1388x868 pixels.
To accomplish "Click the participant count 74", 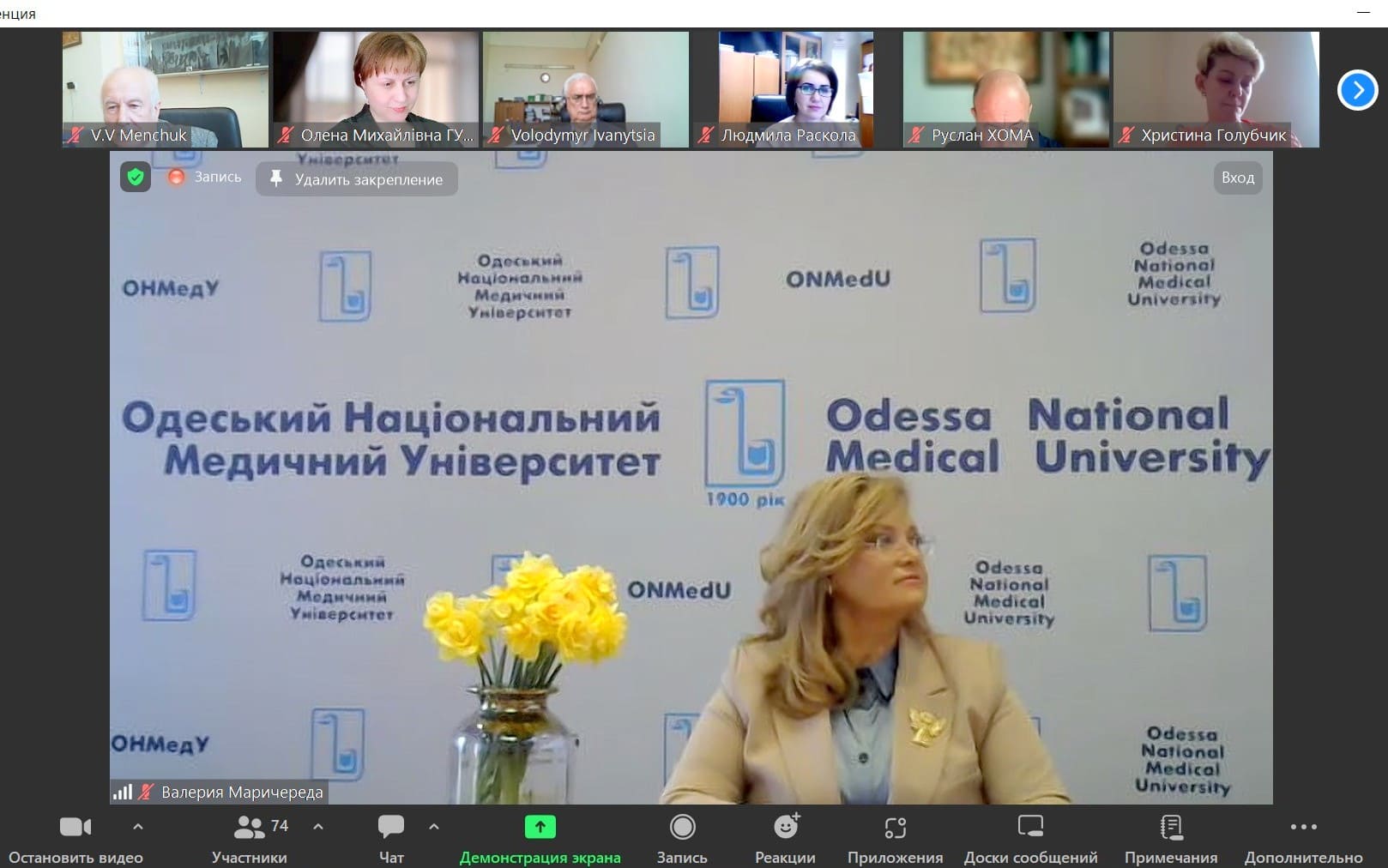I will pyautogui.click(x=280, y=826).
